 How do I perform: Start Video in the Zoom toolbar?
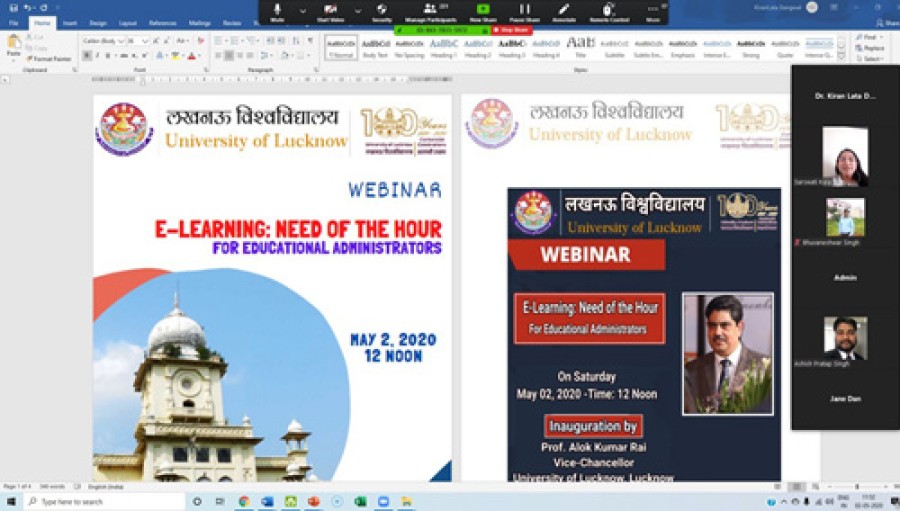(329, 10)
